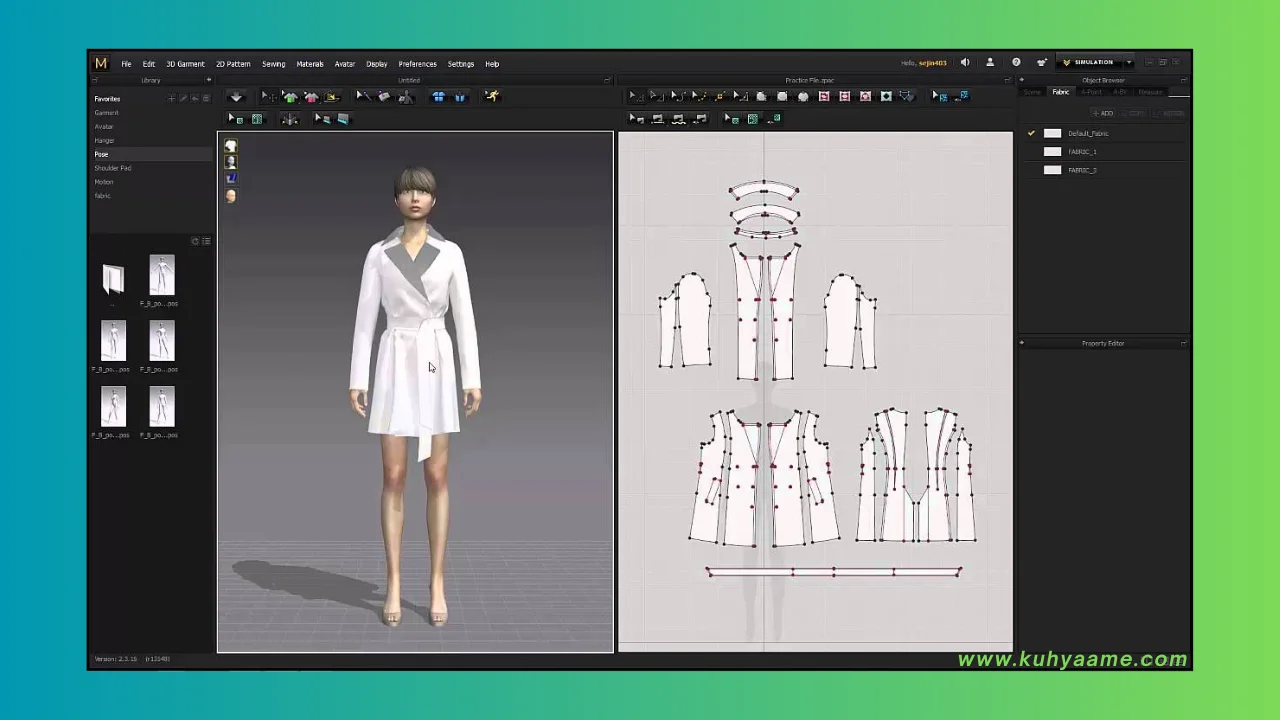Toggle the skin render style icon in 3D viewport

point(231,196)
